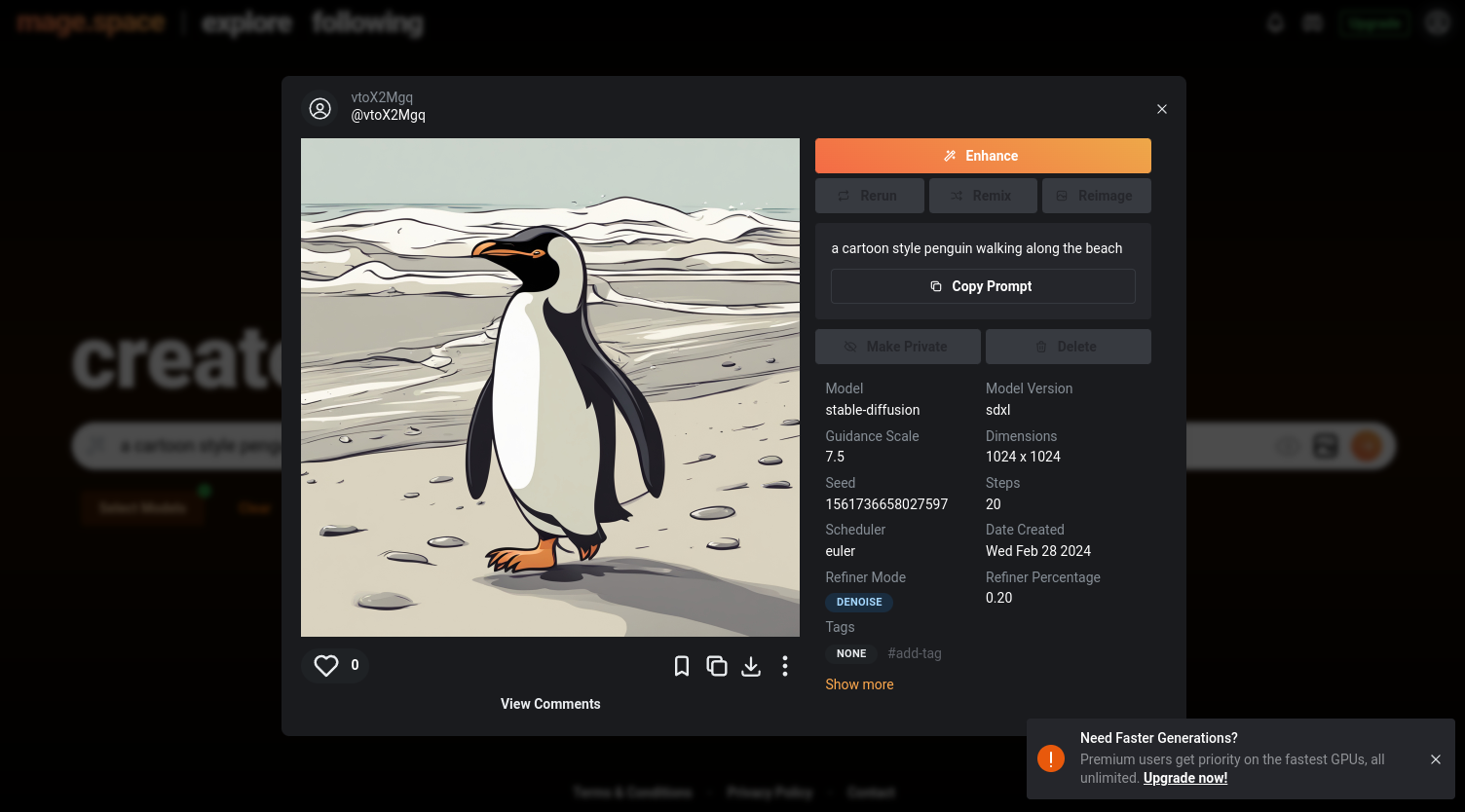Copy the prompt text

[983, 286]
